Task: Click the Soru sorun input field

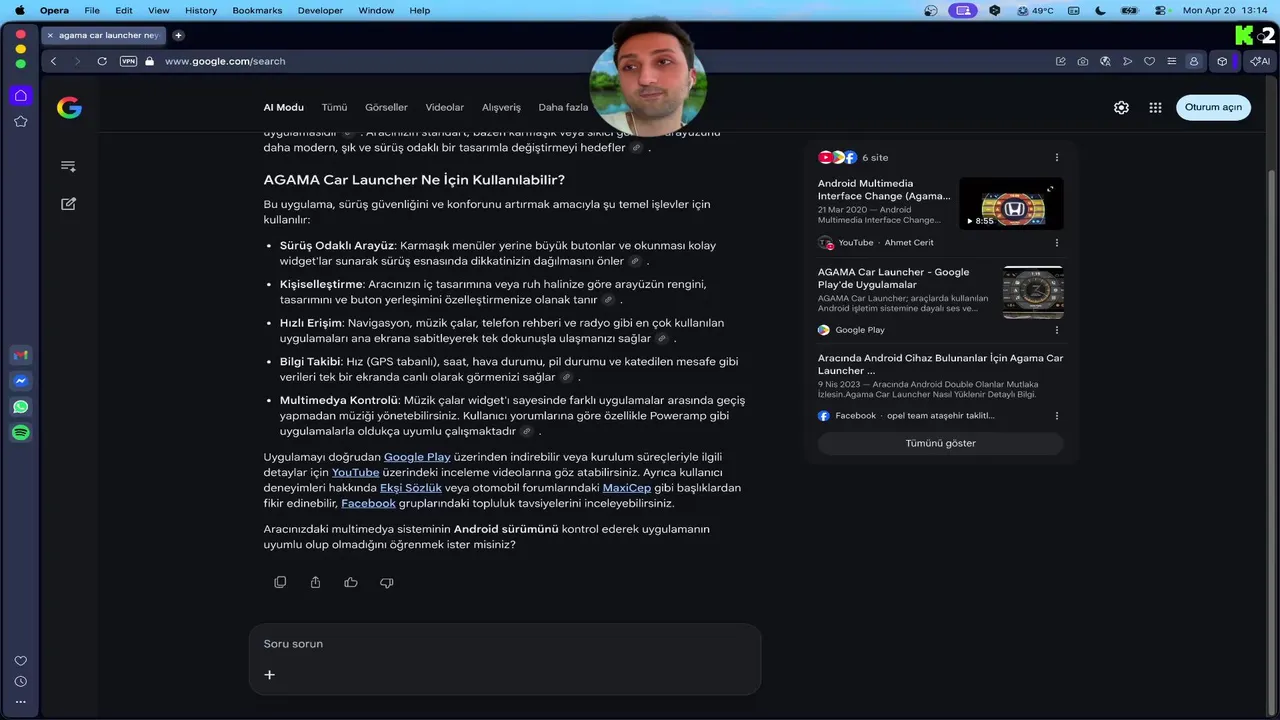Action: [x=505, y=644]
